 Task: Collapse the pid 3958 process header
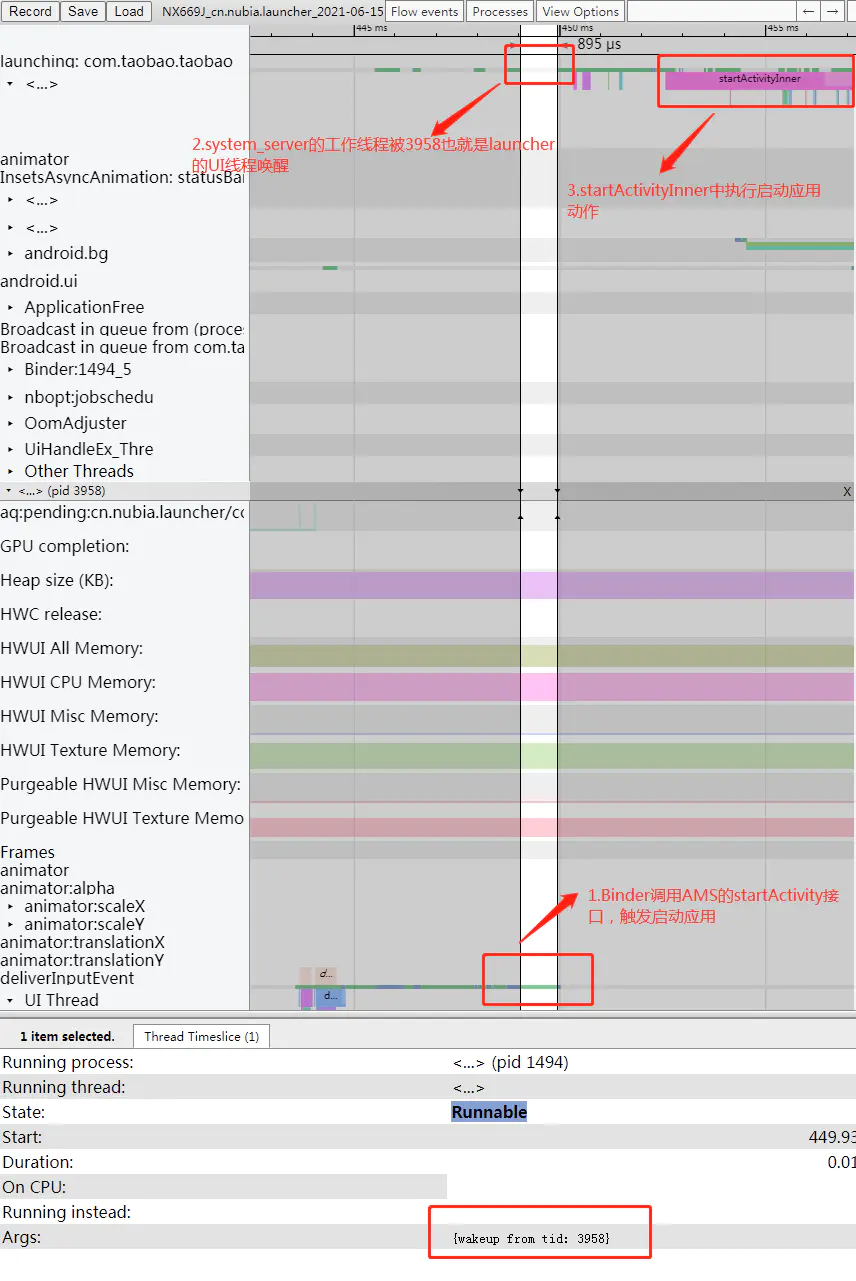coord(10,491)
